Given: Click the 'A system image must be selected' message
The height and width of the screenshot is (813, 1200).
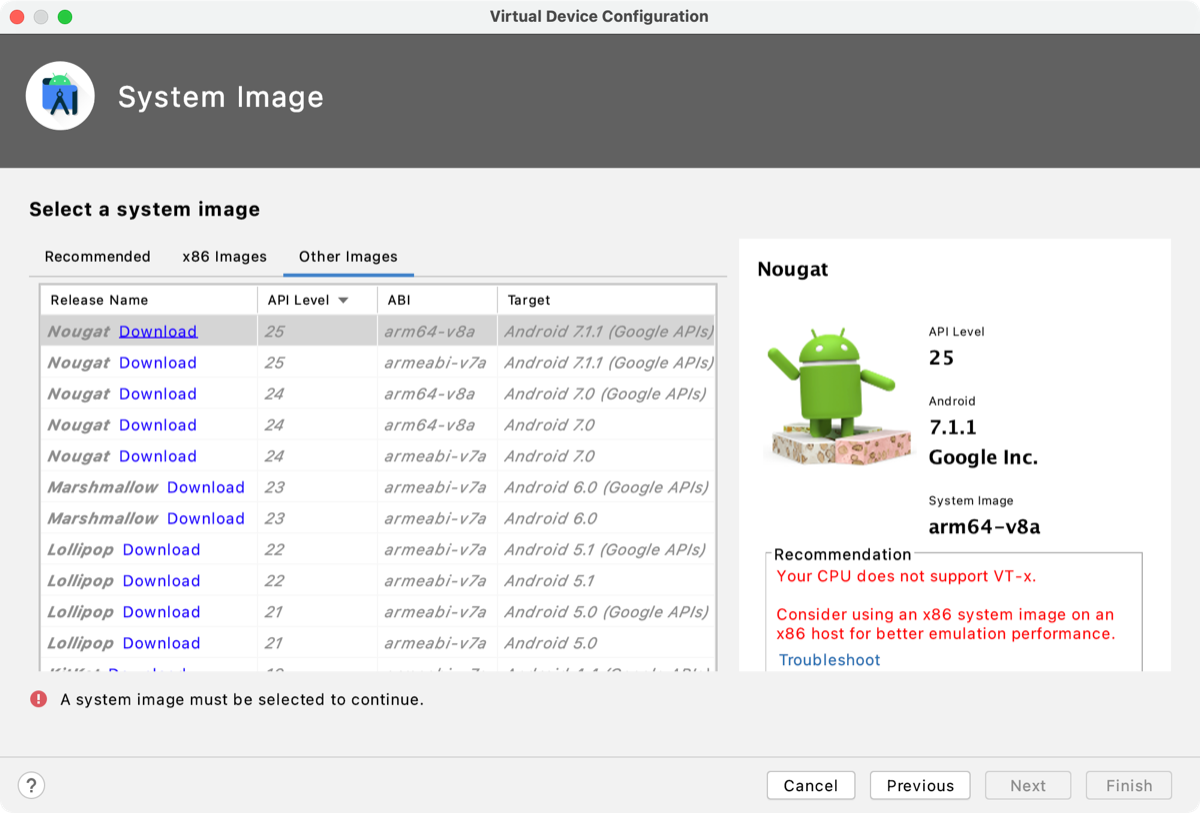Looking at the screenshot, I should 242,699.
